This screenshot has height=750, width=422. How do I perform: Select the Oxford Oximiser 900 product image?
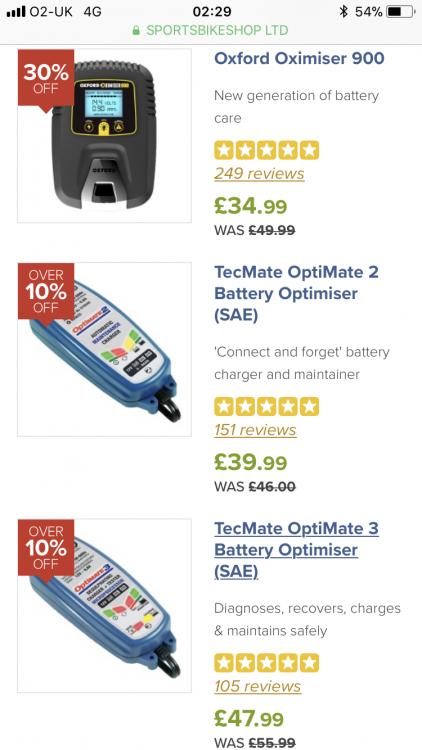coord(104,135)
